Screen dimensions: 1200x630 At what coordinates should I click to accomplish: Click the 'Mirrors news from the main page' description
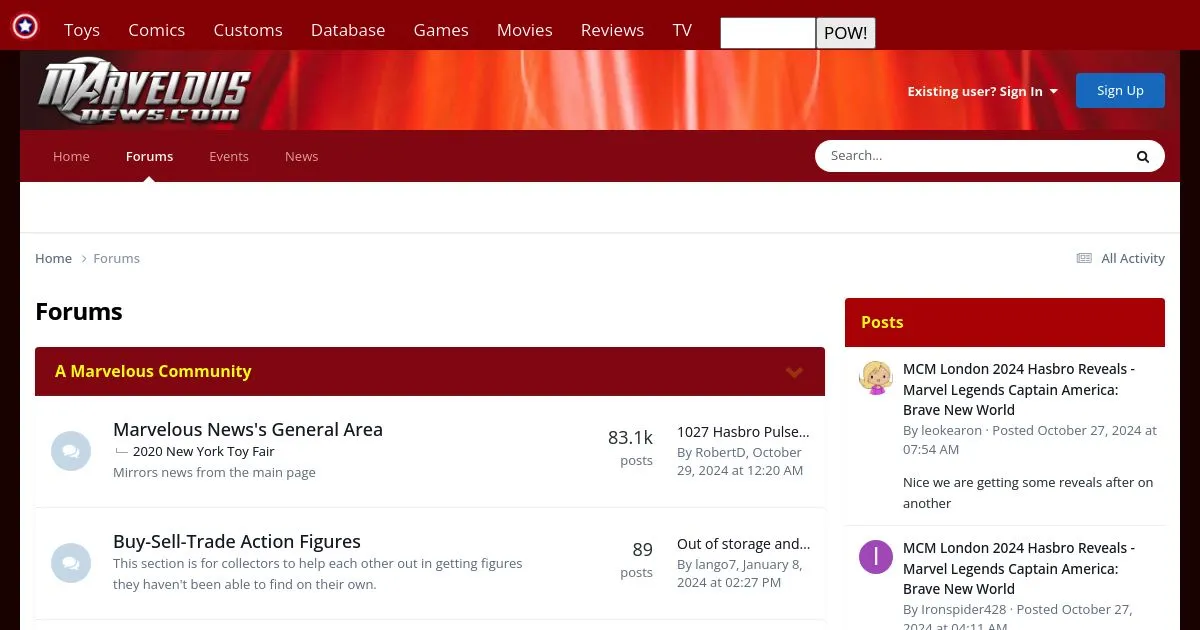[214, 472]
